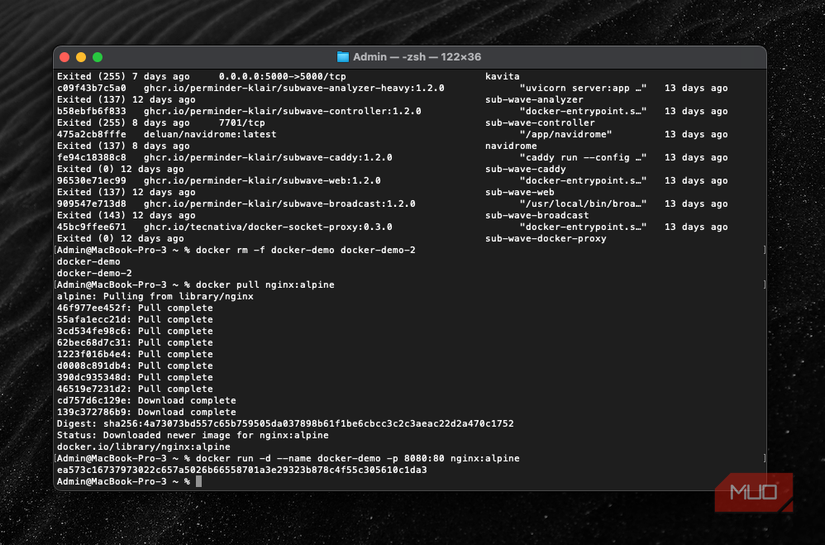
Task: Click layer '390dc935348d: Pull complete'
Action: coord(135,377)
